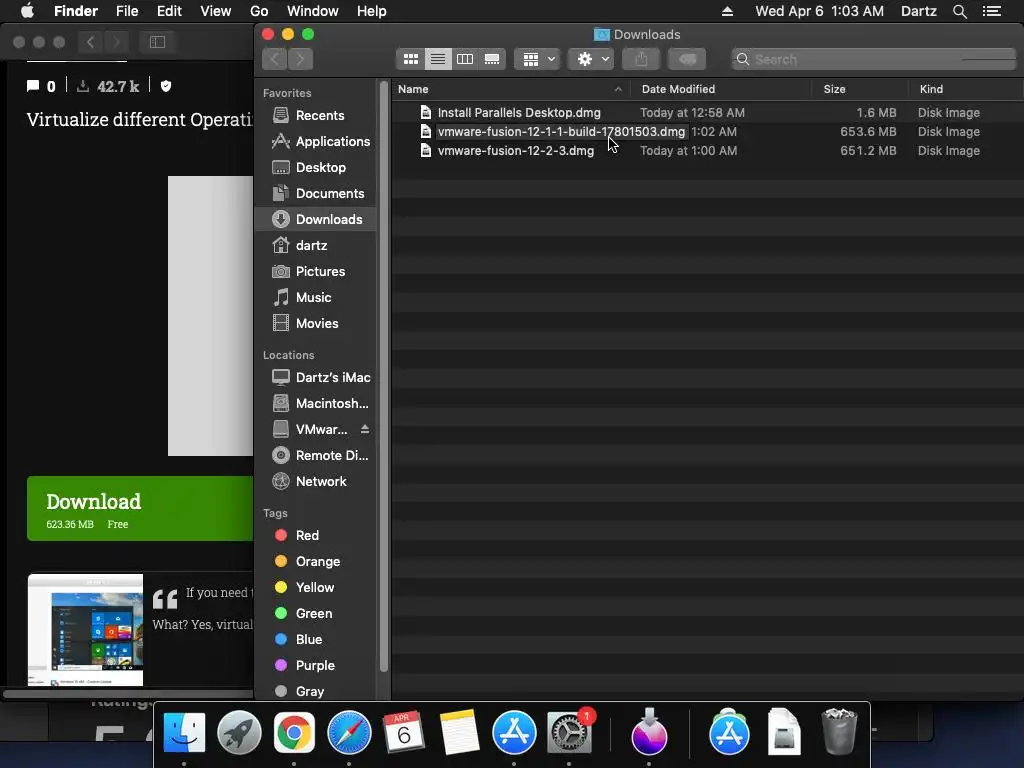Toggle sidebar button in background browser window
1024x768 pixels.
coord(157,42)
